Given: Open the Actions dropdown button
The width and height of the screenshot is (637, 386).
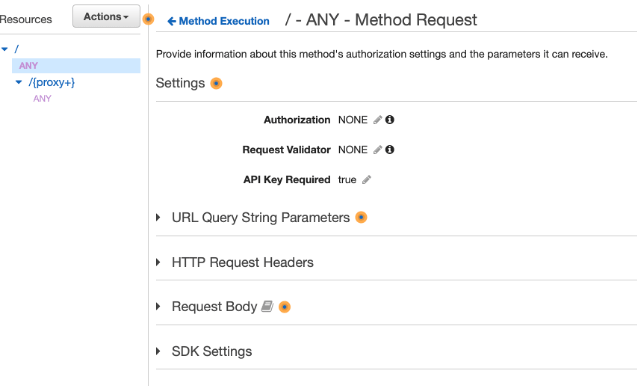Looking at the screenshot, I should [x=106, y=17].
